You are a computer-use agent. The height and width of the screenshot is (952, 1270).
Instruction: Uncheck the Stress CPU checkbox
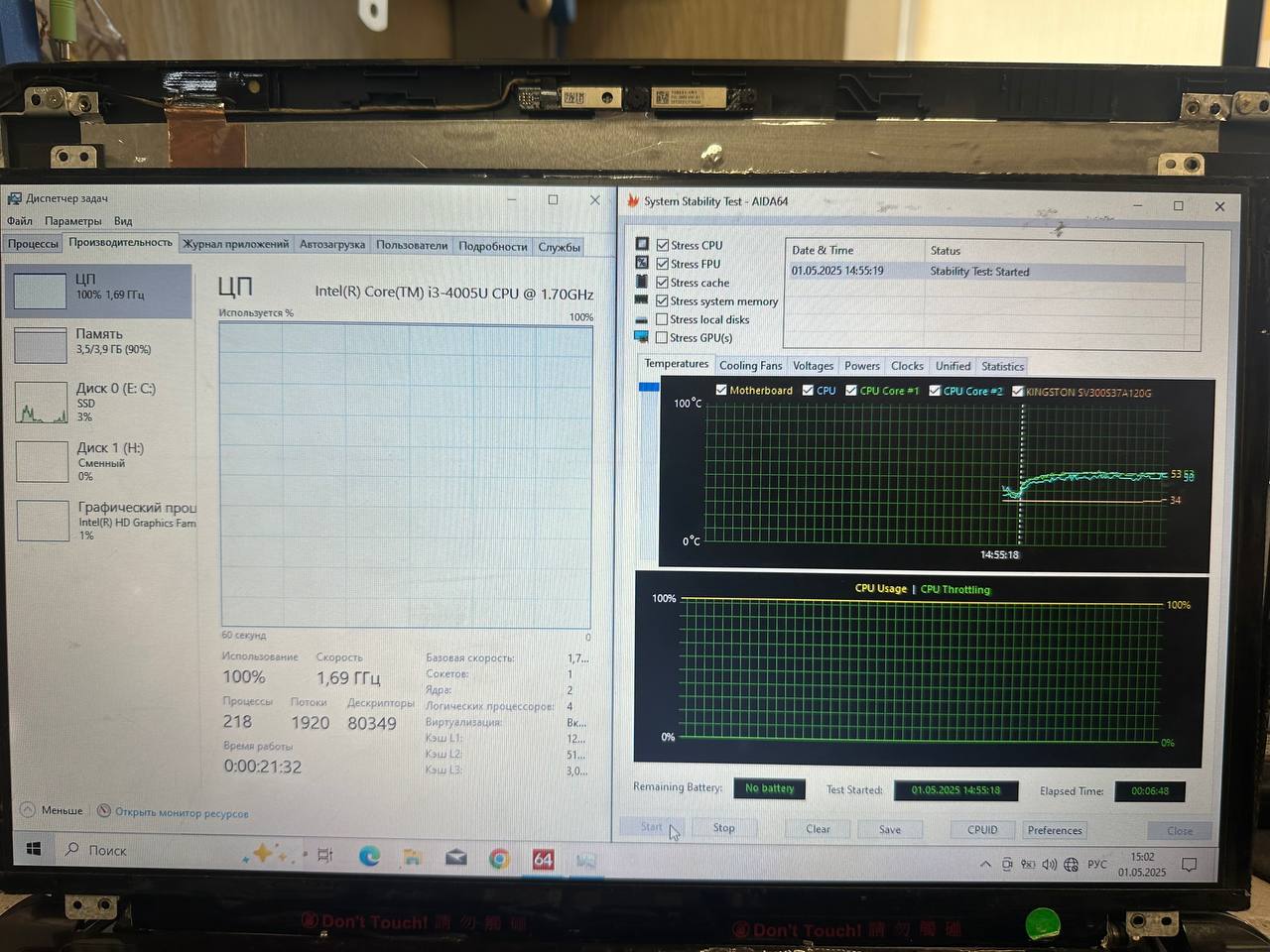click(x=662, y=245)
